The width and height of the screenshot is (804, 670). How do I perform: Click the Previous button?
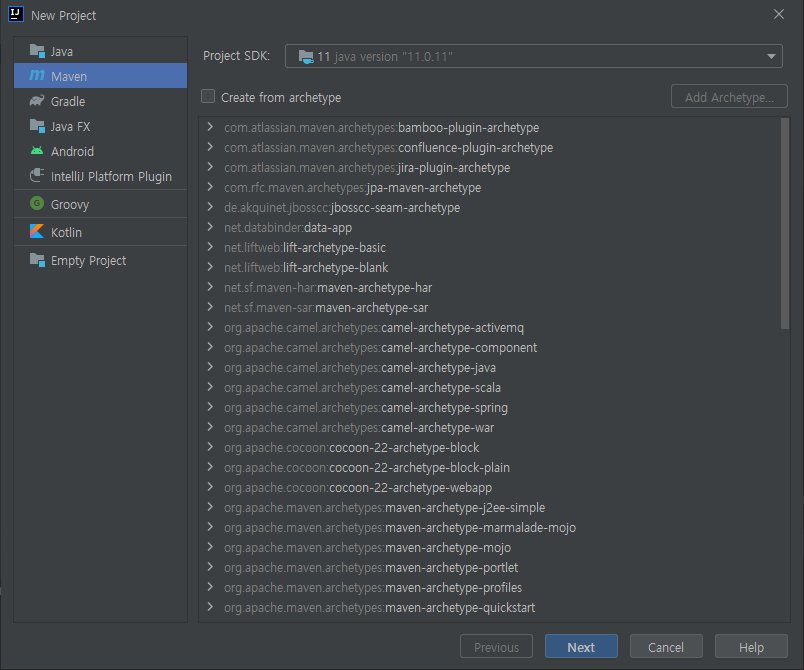496,647
